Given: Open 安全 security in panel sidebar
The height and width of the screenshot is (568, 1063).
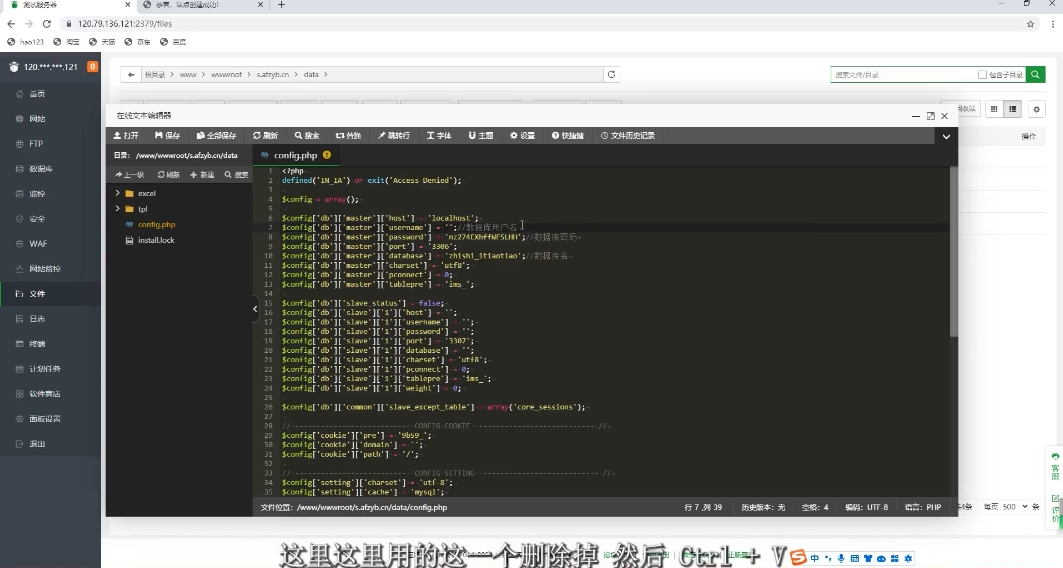Looking at the screenshot, I should point(50,219).
